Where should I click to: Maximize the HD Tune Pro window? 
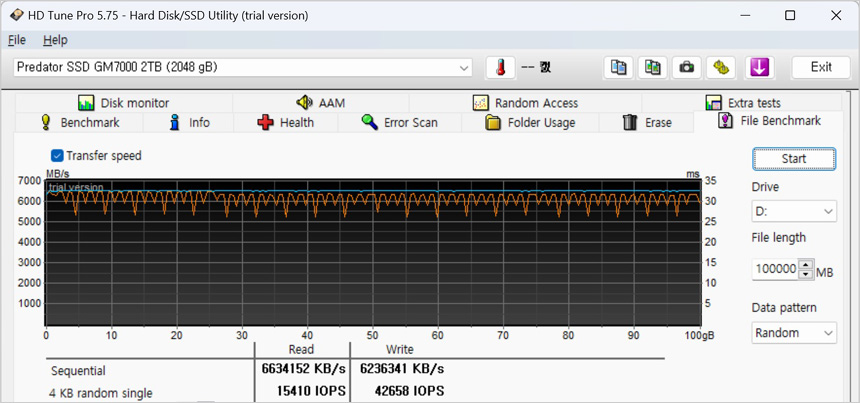point(790,15)
